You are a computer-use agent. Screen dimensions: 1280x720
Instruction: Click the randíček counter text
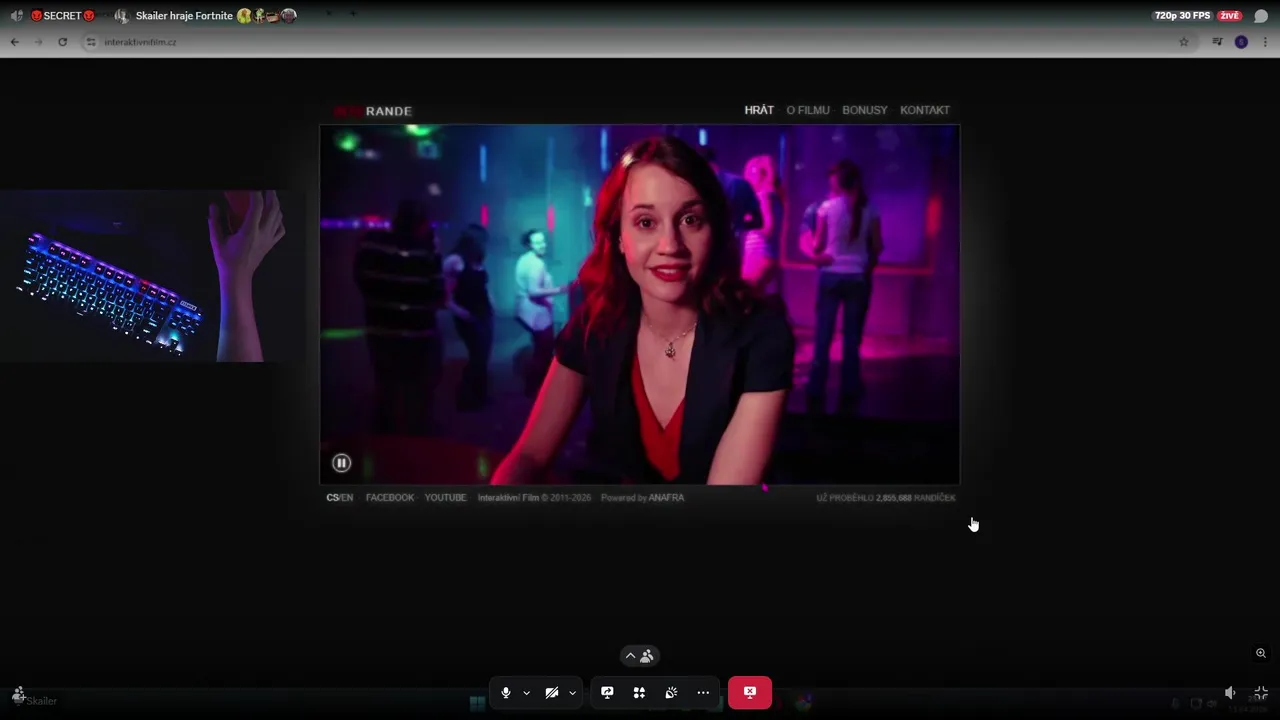coord(886,497)
